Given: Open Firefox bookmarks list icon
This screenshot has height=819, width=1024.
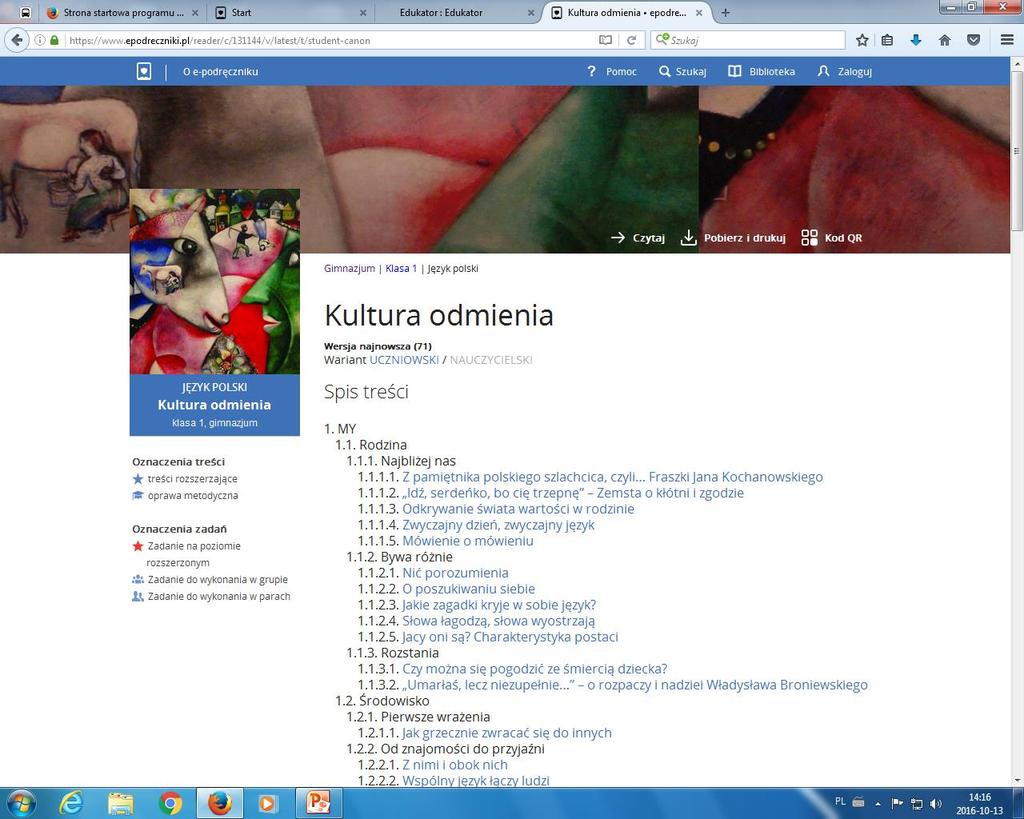Looking at the screenshot, I should 887,40.
